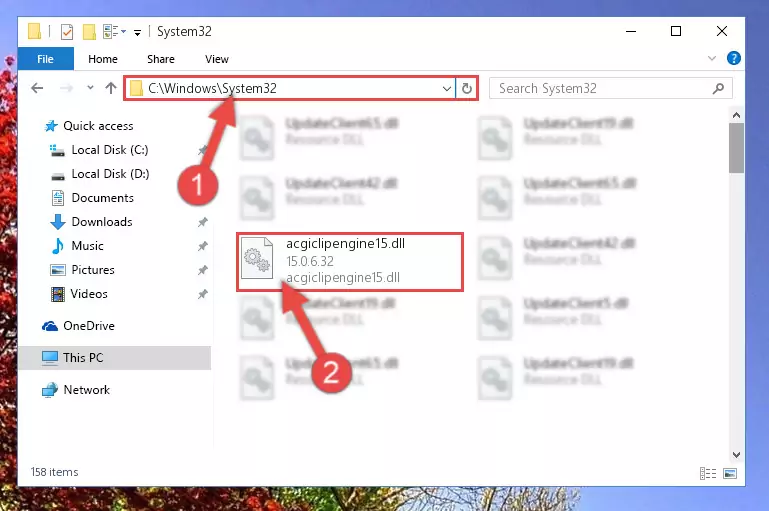Click the Search System32 field
Screen dimensions: 769x511
tap(611, 89)
